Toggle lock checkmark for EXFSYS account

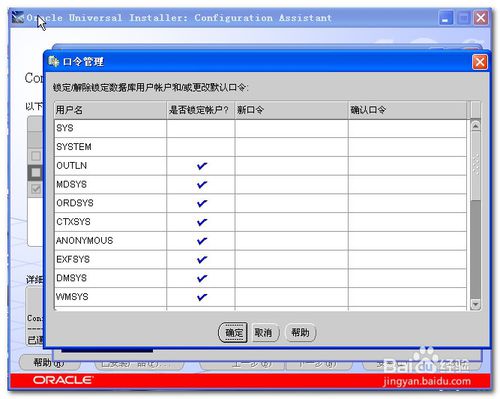pos(202,259)
